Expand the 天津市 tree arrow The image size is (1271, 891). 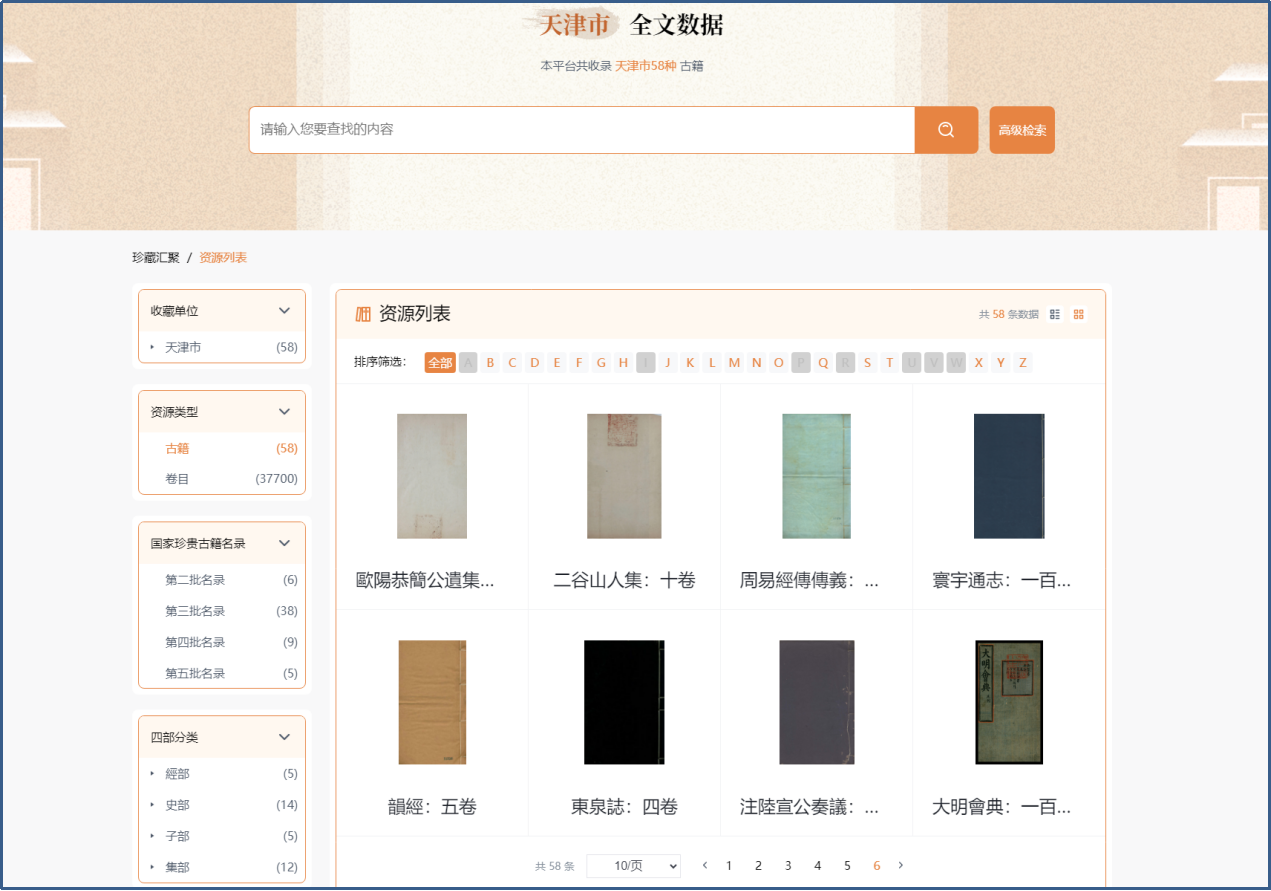(x=153, y=347)
